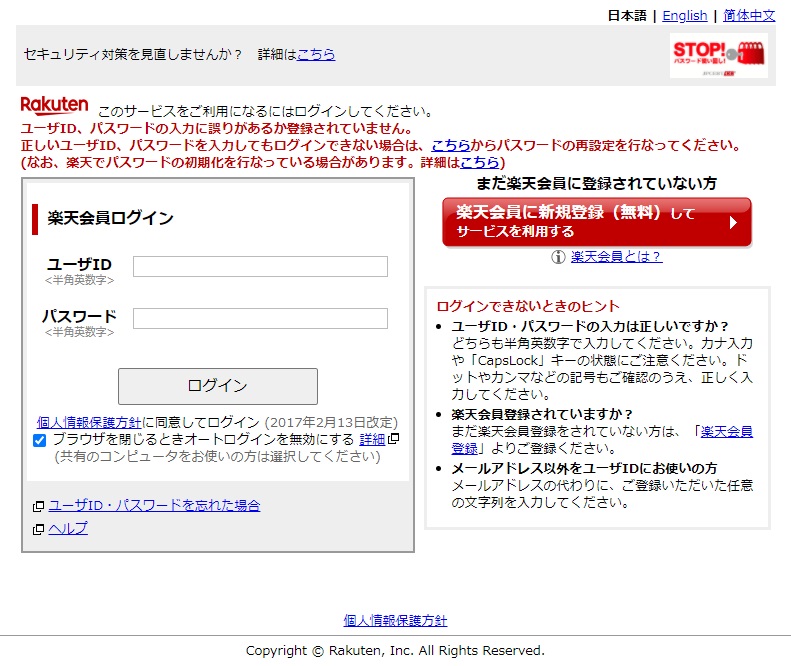This screenshot has height=666, width=791.
Task: Click the Copyright Rakuten, Inc. footer text
Action: click(395, 650)
